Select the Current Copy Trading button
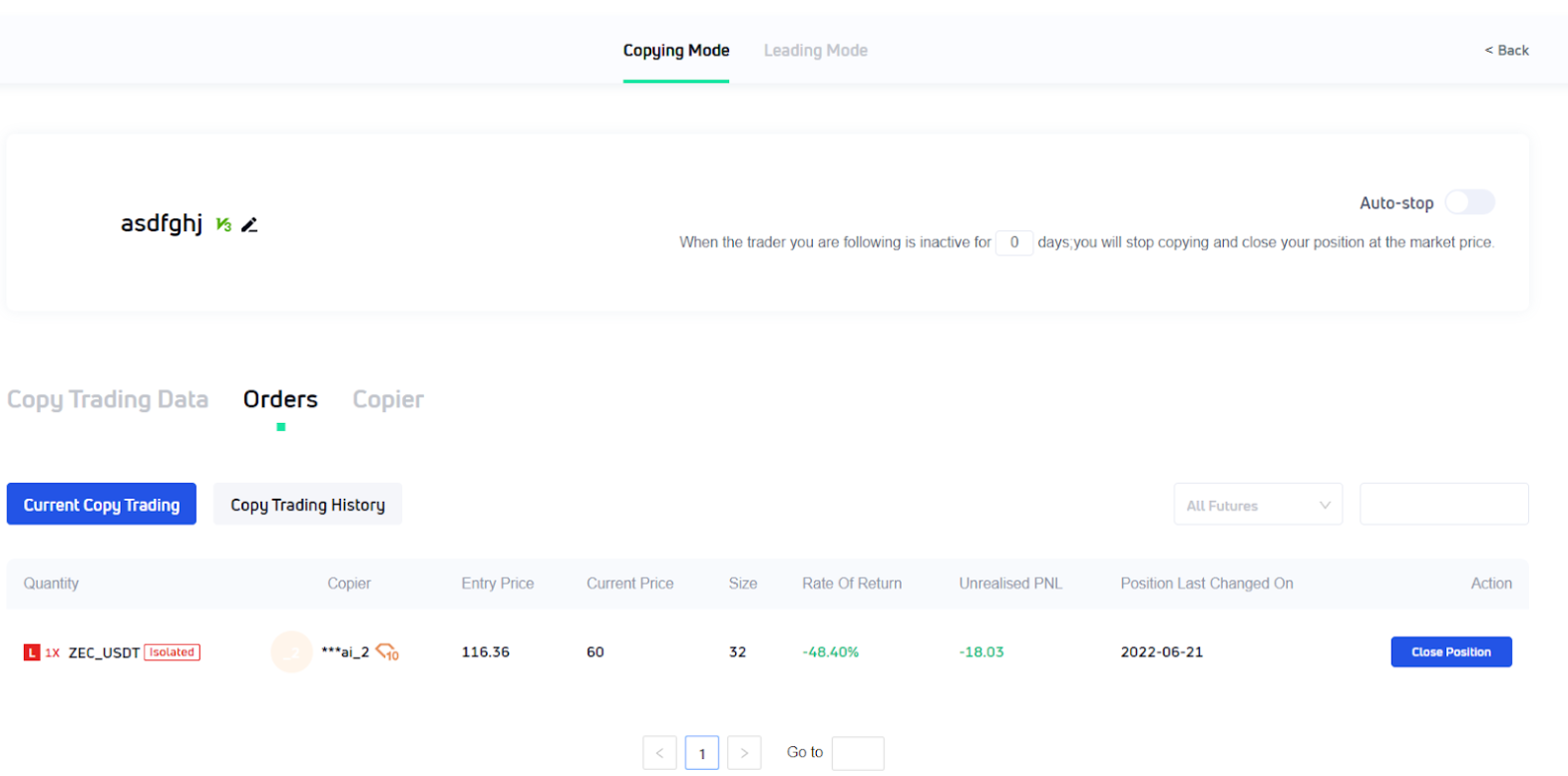This screenshot has width=1568, height=776. 102,505
